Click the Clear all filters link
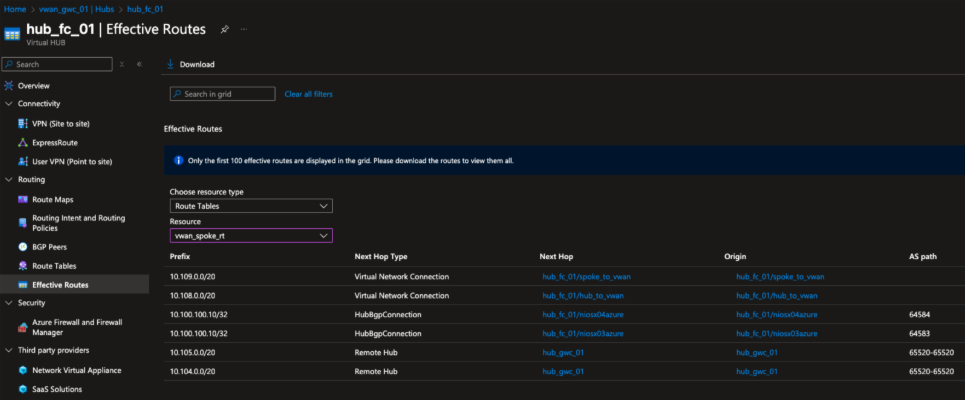 coord(308,94)
